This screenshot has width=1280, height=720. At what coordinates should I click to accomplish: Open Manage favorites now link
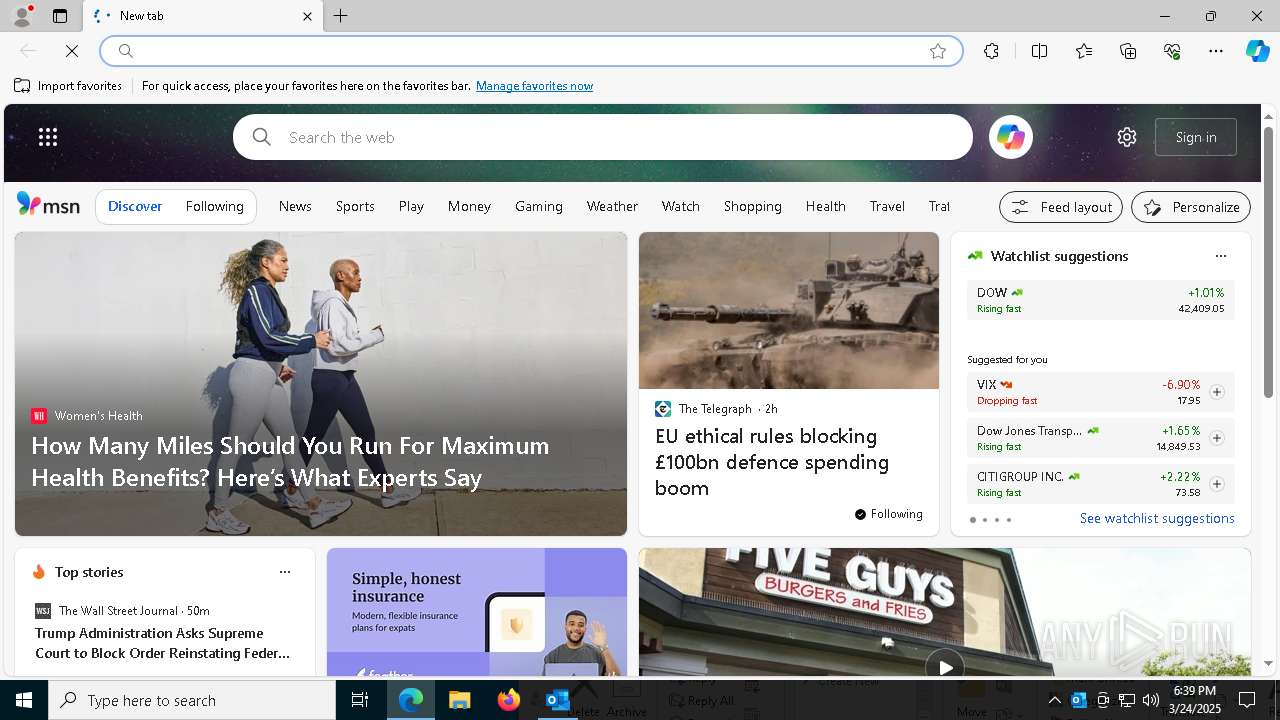point(534,86)
